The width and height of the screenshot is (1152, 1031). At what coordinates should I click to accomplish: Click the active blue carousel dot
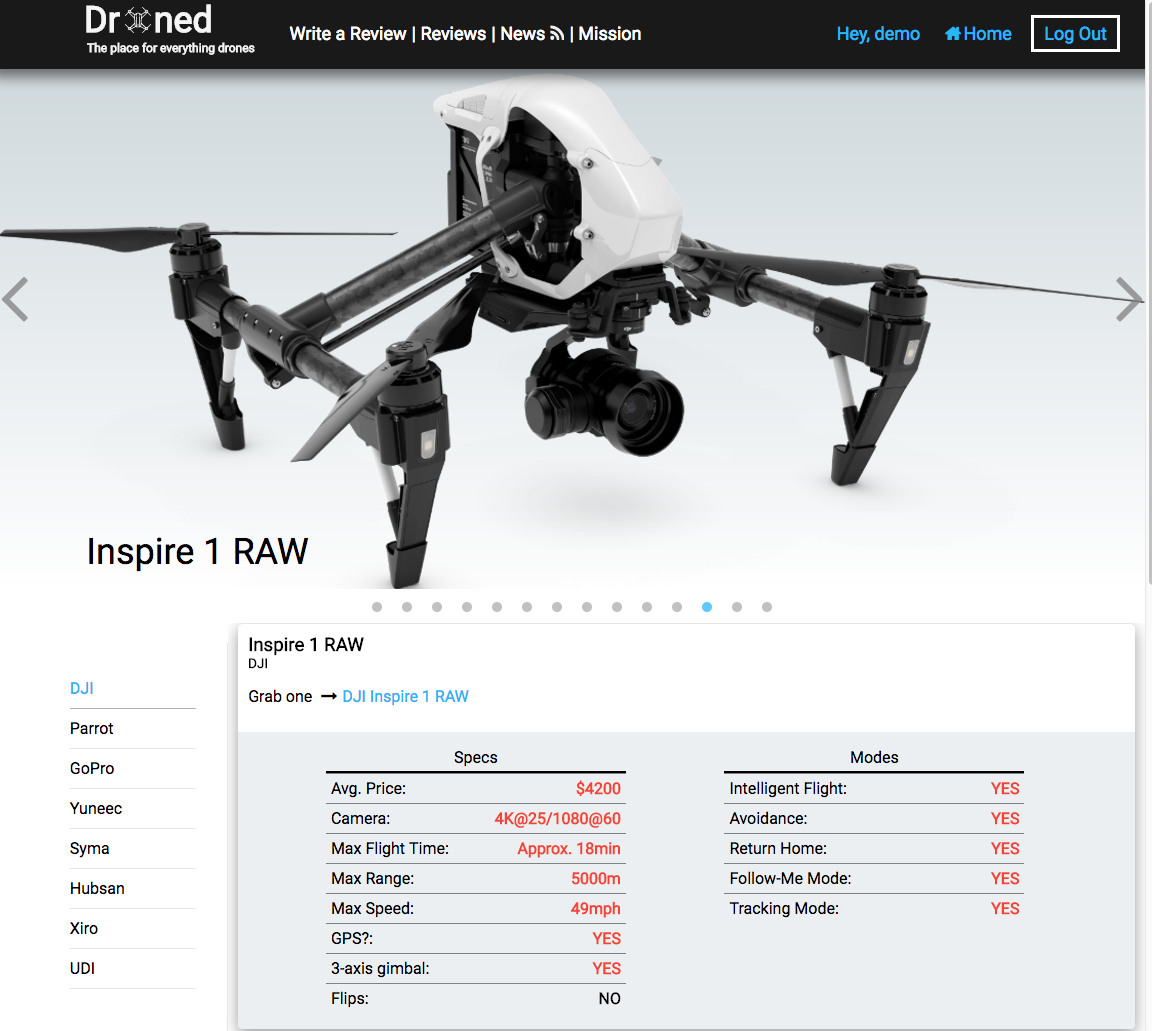click(x=707, y=607)
